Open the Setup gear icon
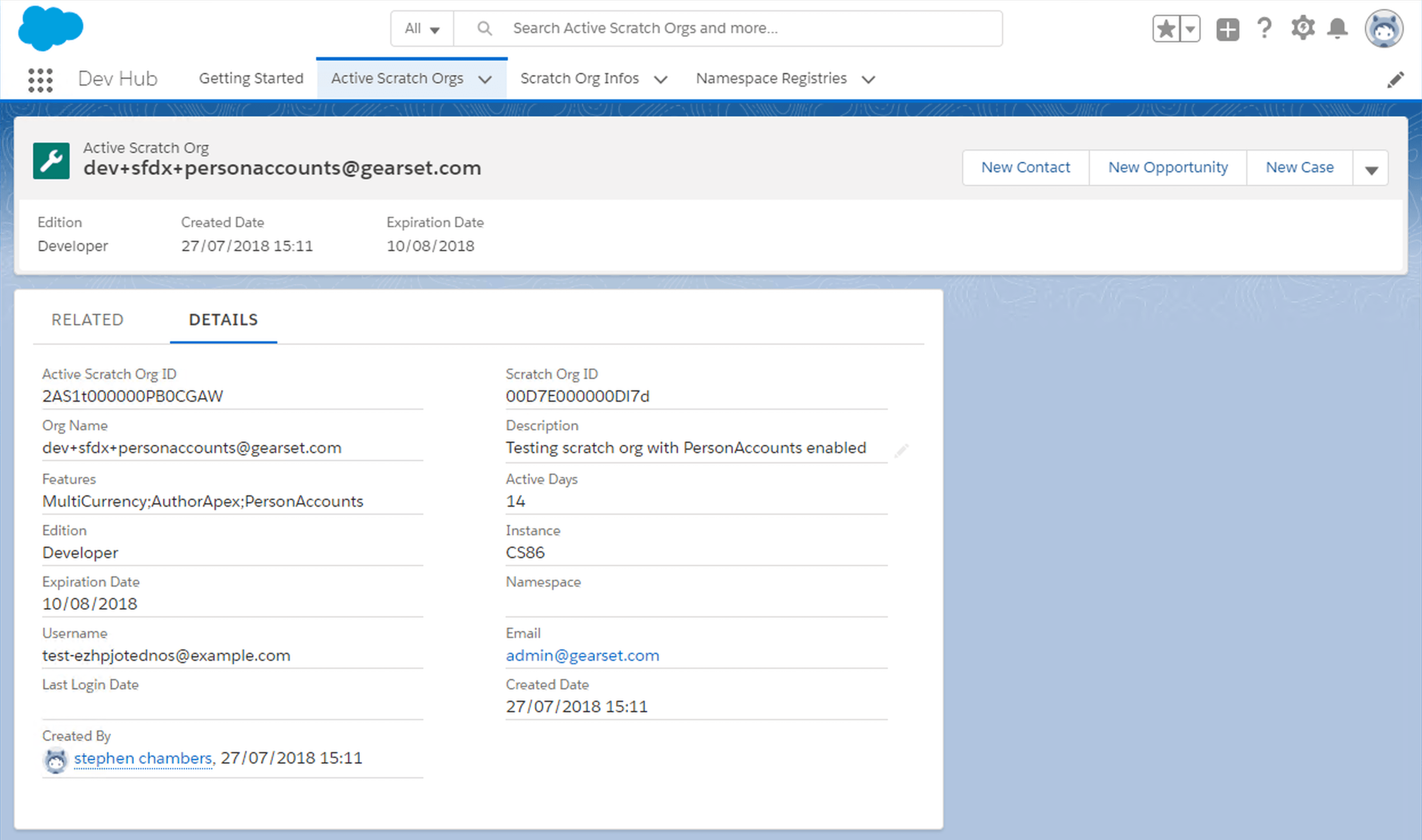Image resolution: width=1422 pixels, height=840 pixels. click(1303, 28)
